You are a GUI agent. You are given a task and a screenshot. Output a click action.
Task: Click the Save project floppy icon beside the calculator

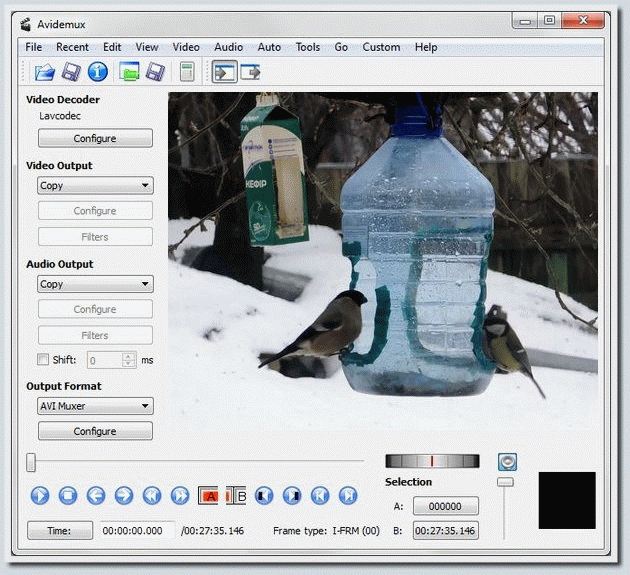point(155,72)
